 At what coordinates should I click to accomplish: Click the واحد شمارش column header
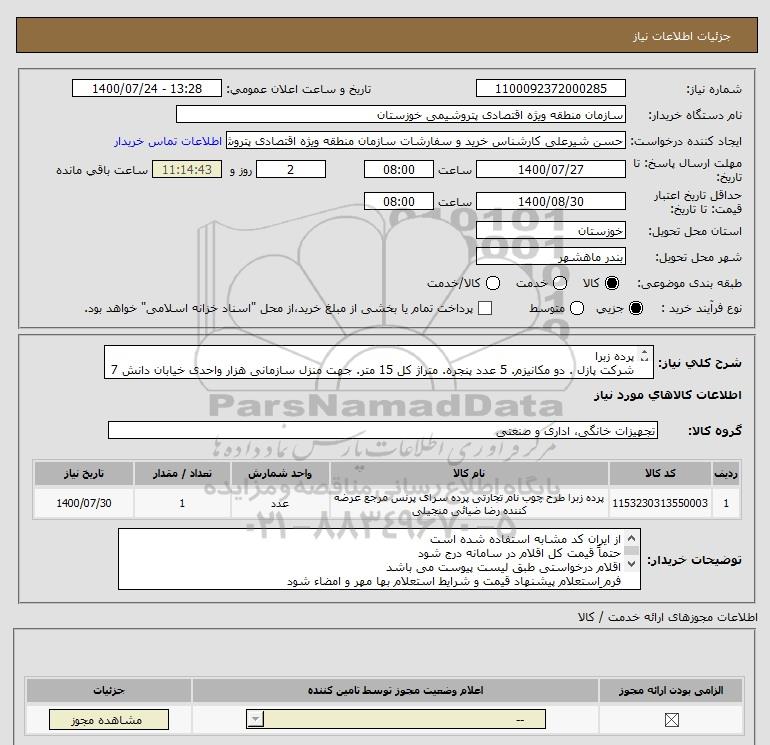click(280, 473)
